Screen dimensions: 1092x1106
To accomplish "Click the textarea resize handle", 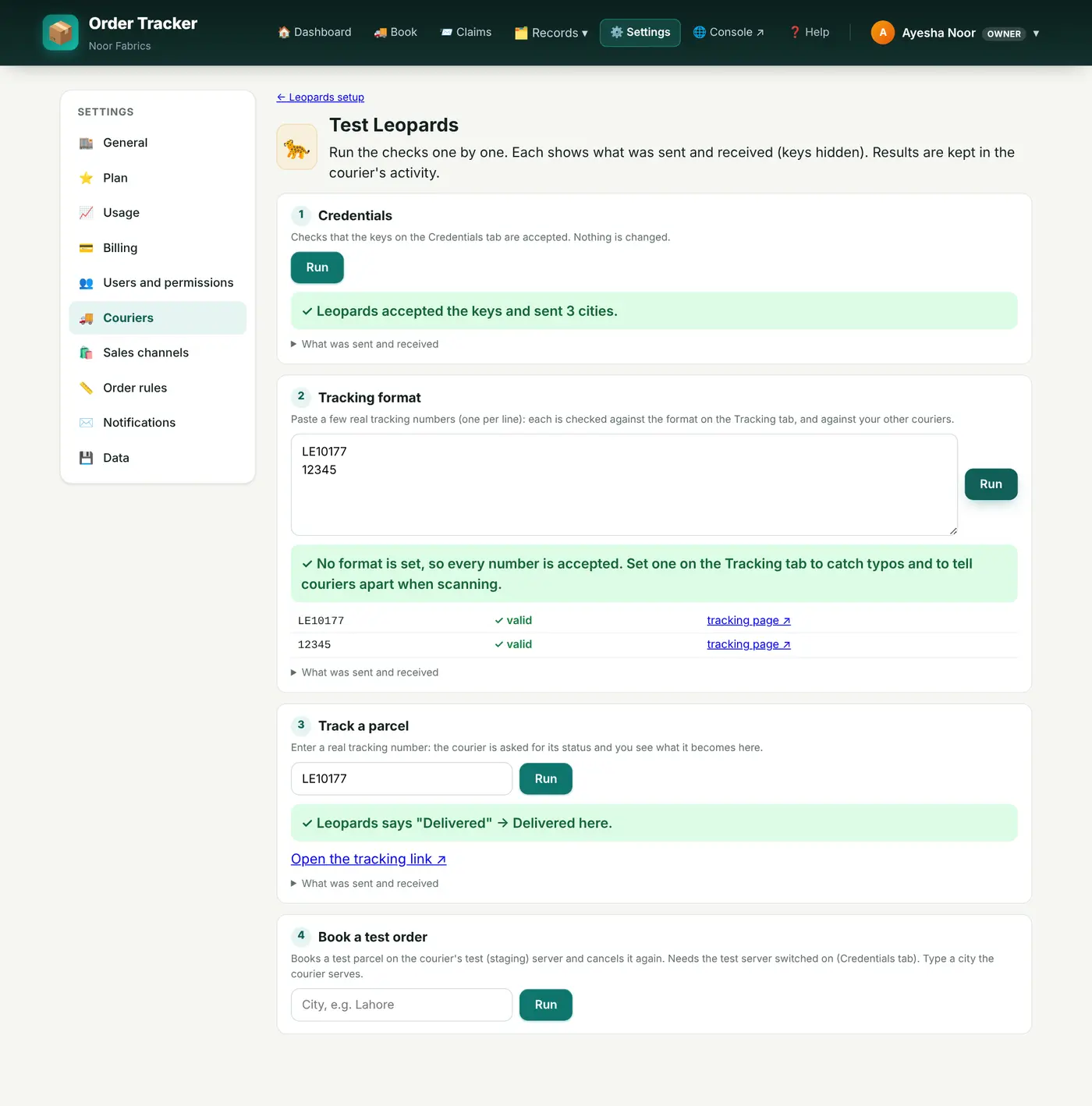I will point(953,531).
